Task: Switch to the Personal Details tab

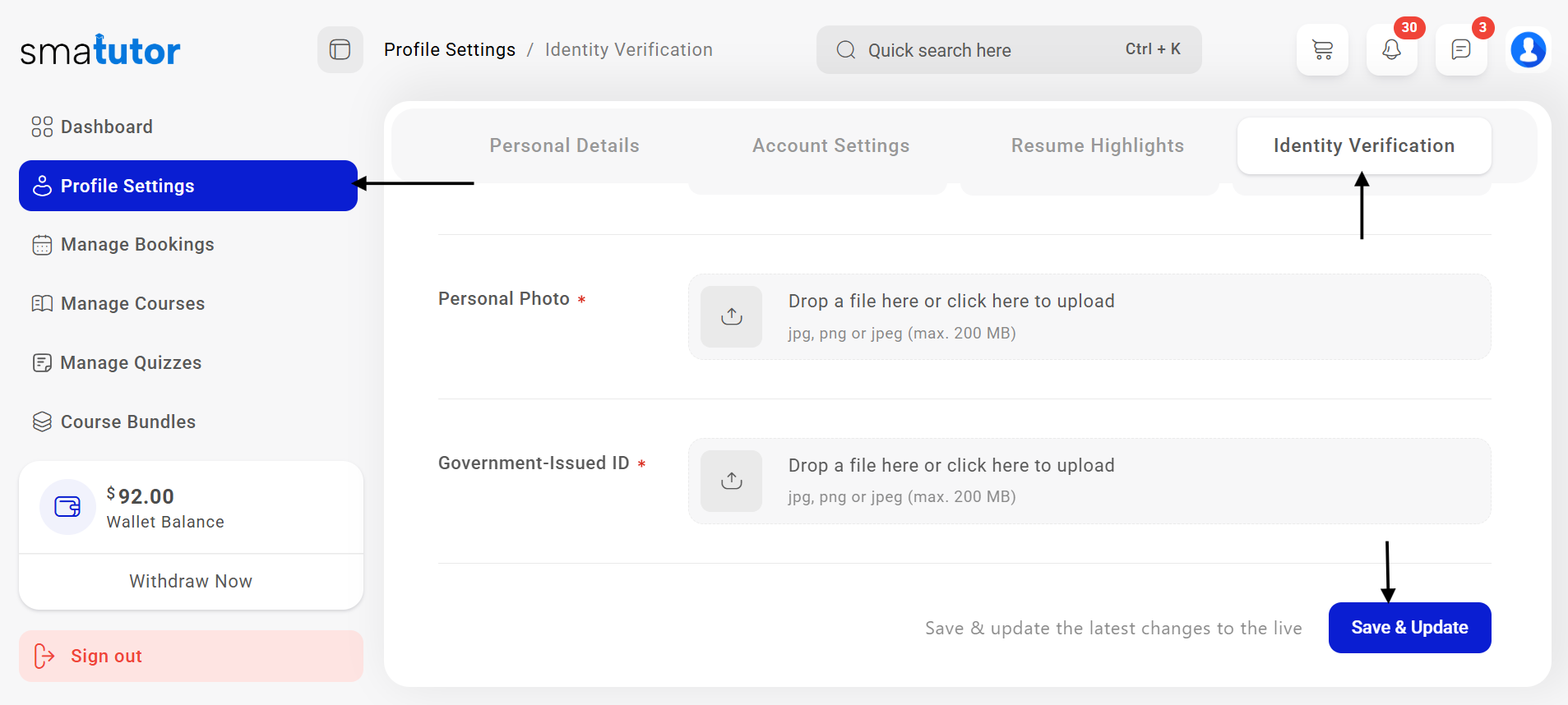Action: 564,145
